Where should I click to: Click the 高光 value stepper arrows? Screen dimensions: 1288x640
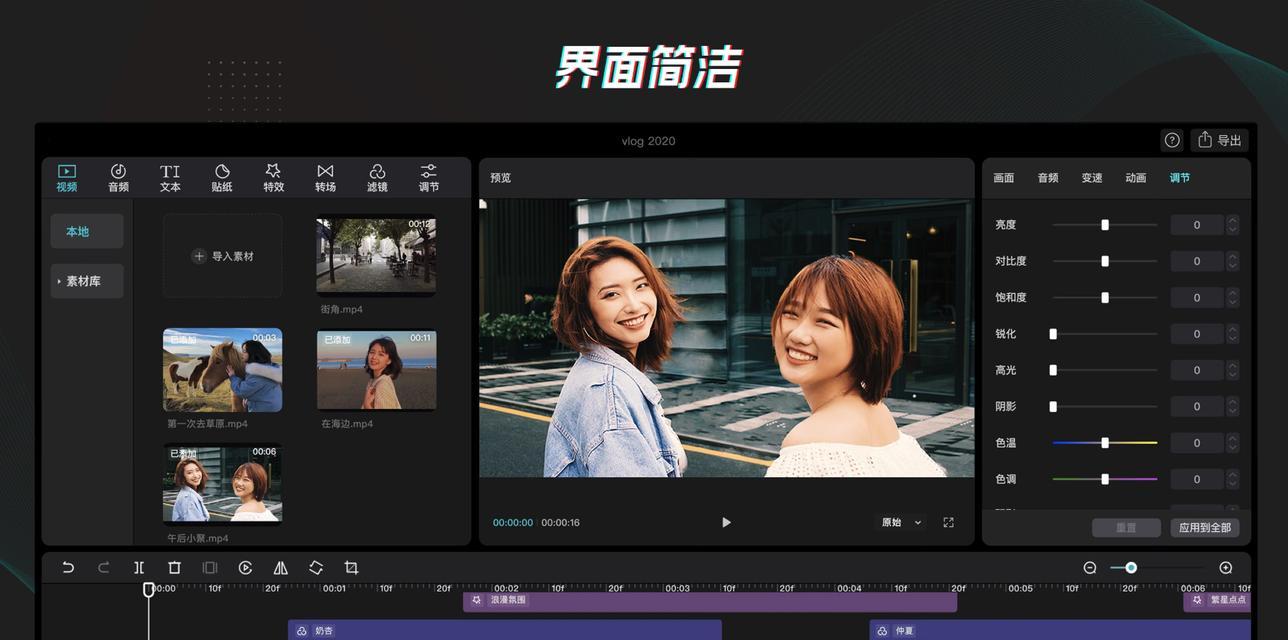pyautogui.click(x=1233, y=370)
